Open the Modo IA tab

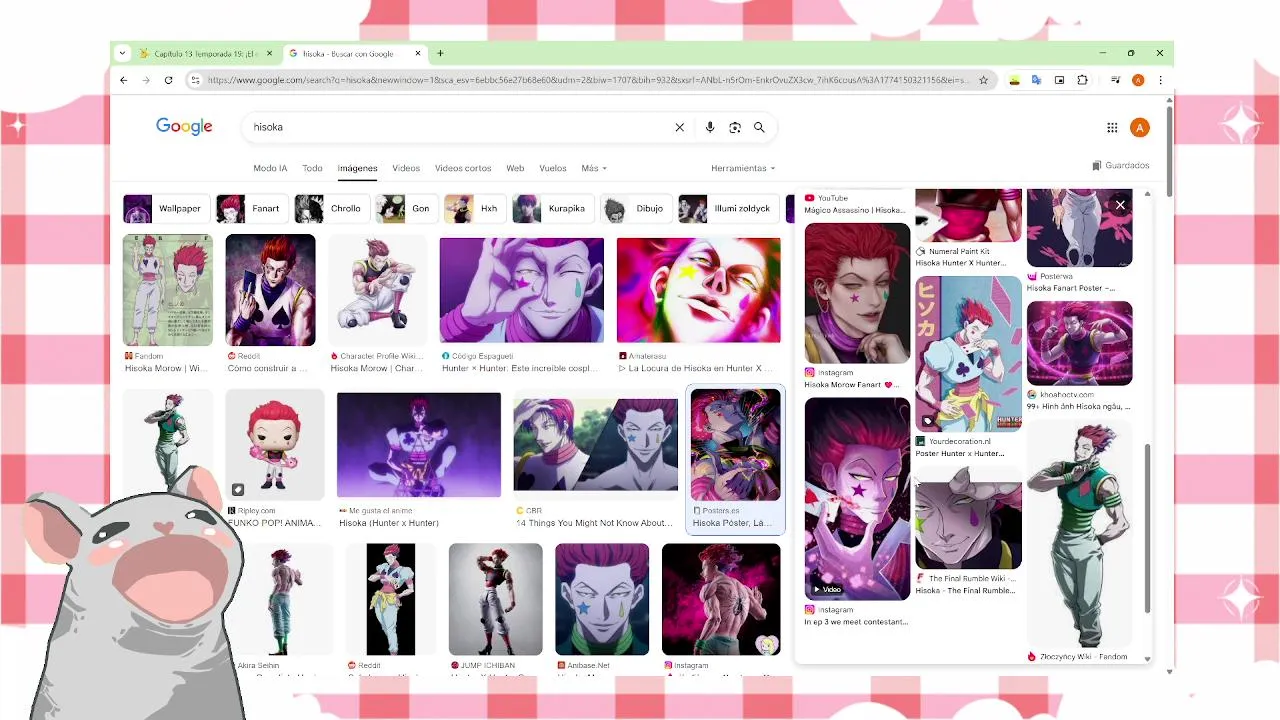pos(270,168)
